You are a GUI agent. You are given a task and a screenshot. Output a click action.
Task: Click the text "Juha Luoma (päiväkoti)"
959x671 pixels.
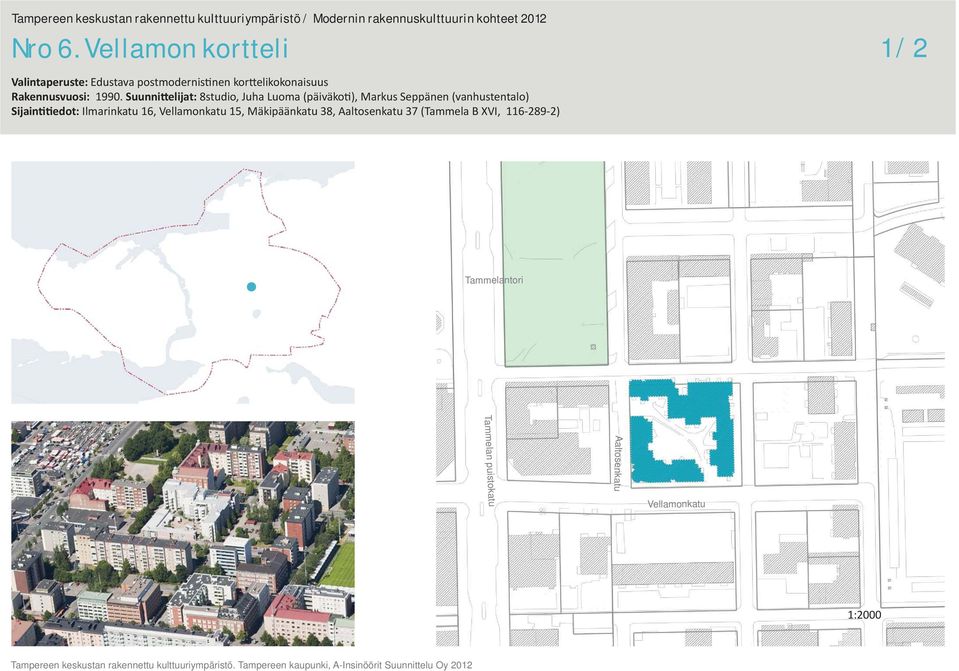298,97
